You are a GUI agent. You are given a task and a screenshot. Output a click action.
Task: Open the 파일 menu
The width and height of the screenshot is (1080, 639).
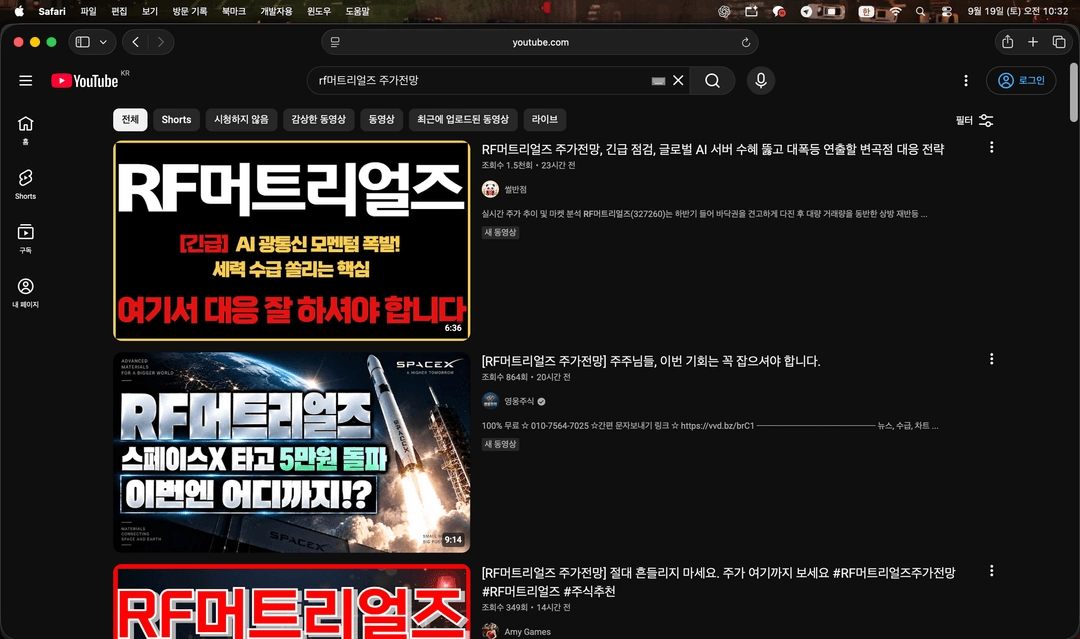click(88, 11)
